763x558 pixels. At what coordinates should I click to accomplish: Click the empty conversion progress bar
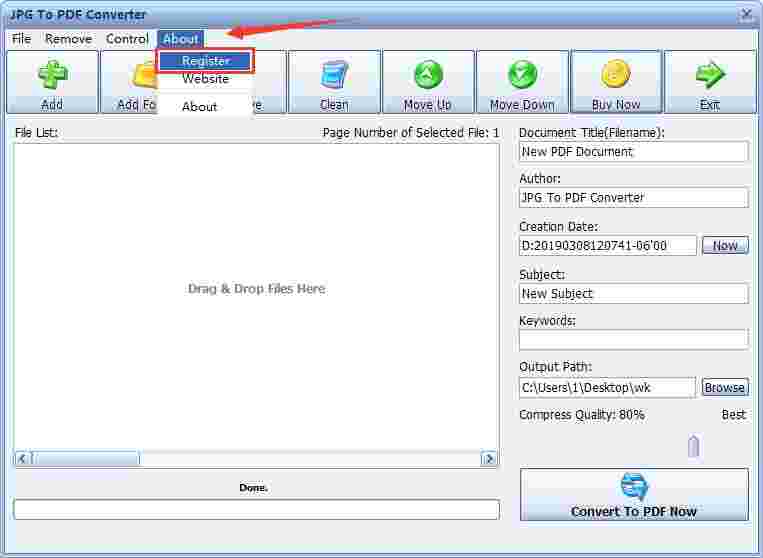tap(256, 509)
